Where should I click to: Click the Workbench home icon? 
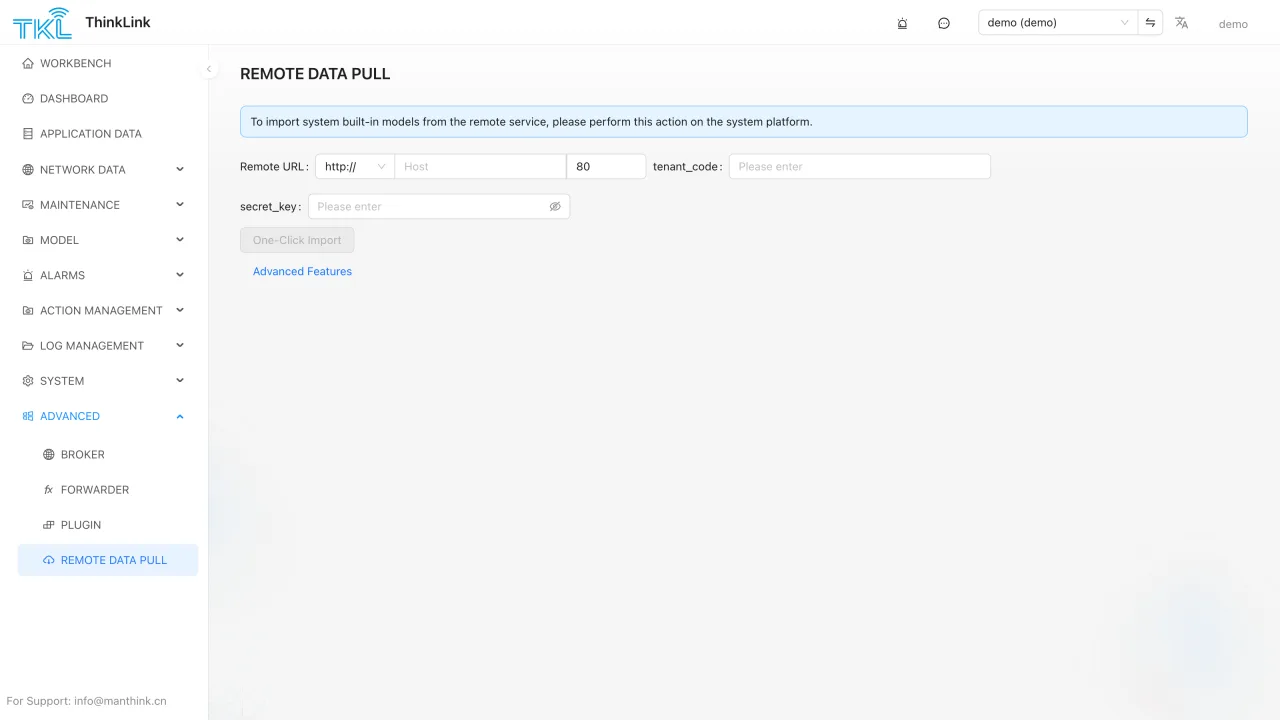click(x=28, y=63)
